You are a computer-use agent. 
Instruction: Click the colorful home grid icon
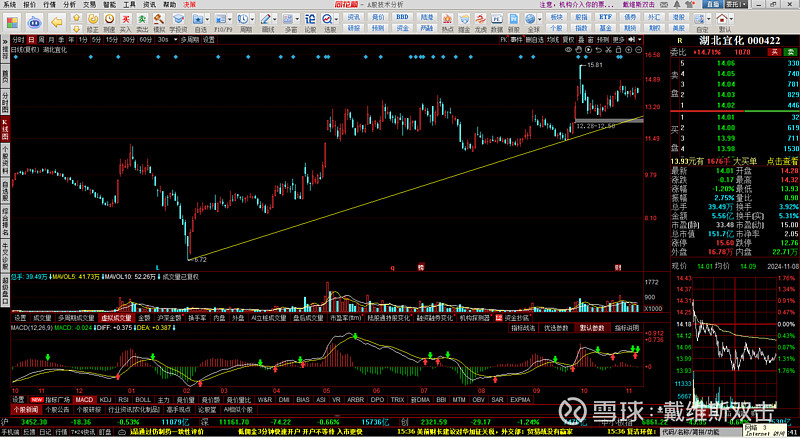12,22
